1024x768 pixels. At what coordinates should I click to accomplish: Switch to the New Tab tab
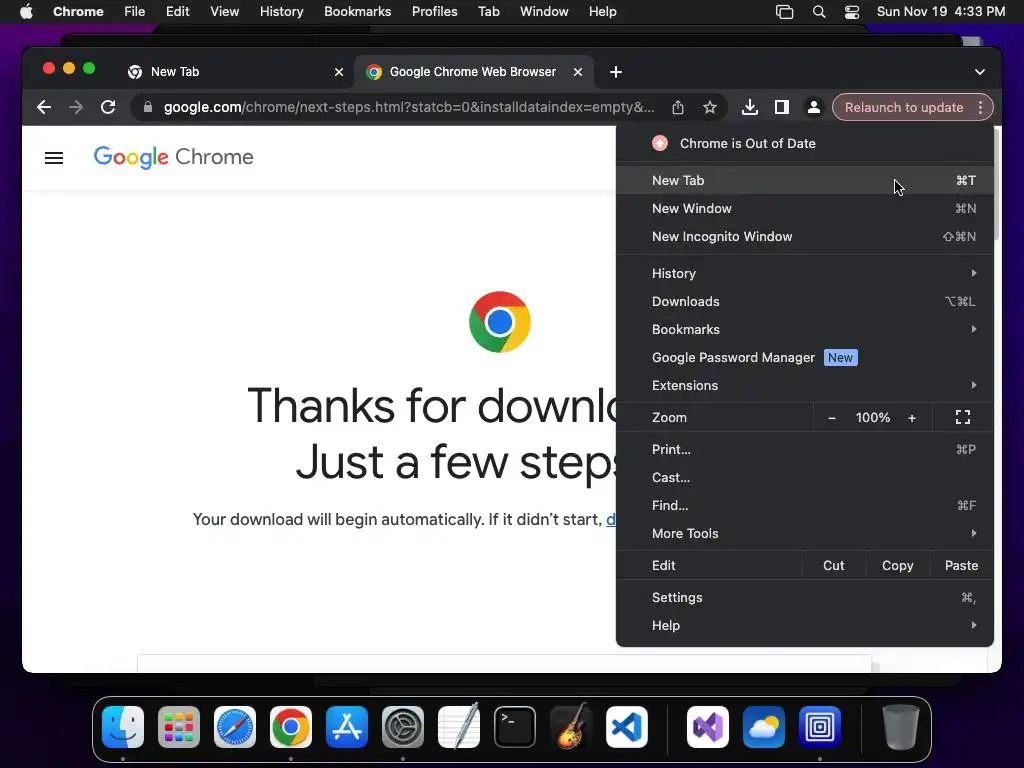(x=235, y=72)
